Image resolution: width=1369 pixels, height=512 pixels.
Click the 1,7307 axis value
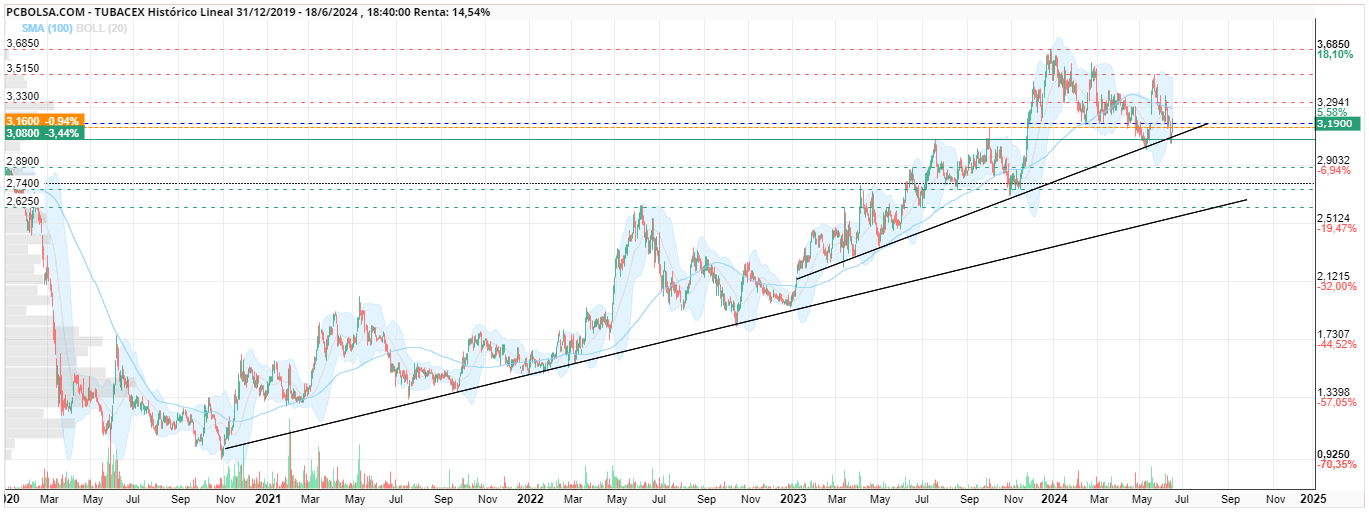point(1336,334)
